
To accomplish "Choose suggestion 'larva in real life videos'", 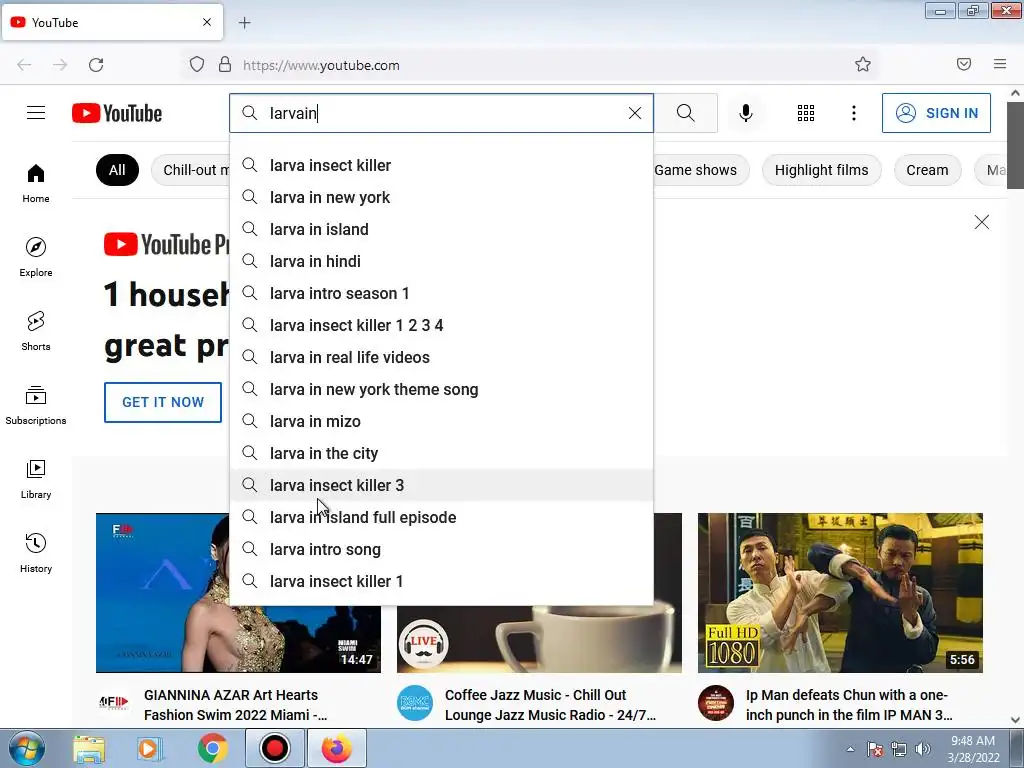I will 441,357.
